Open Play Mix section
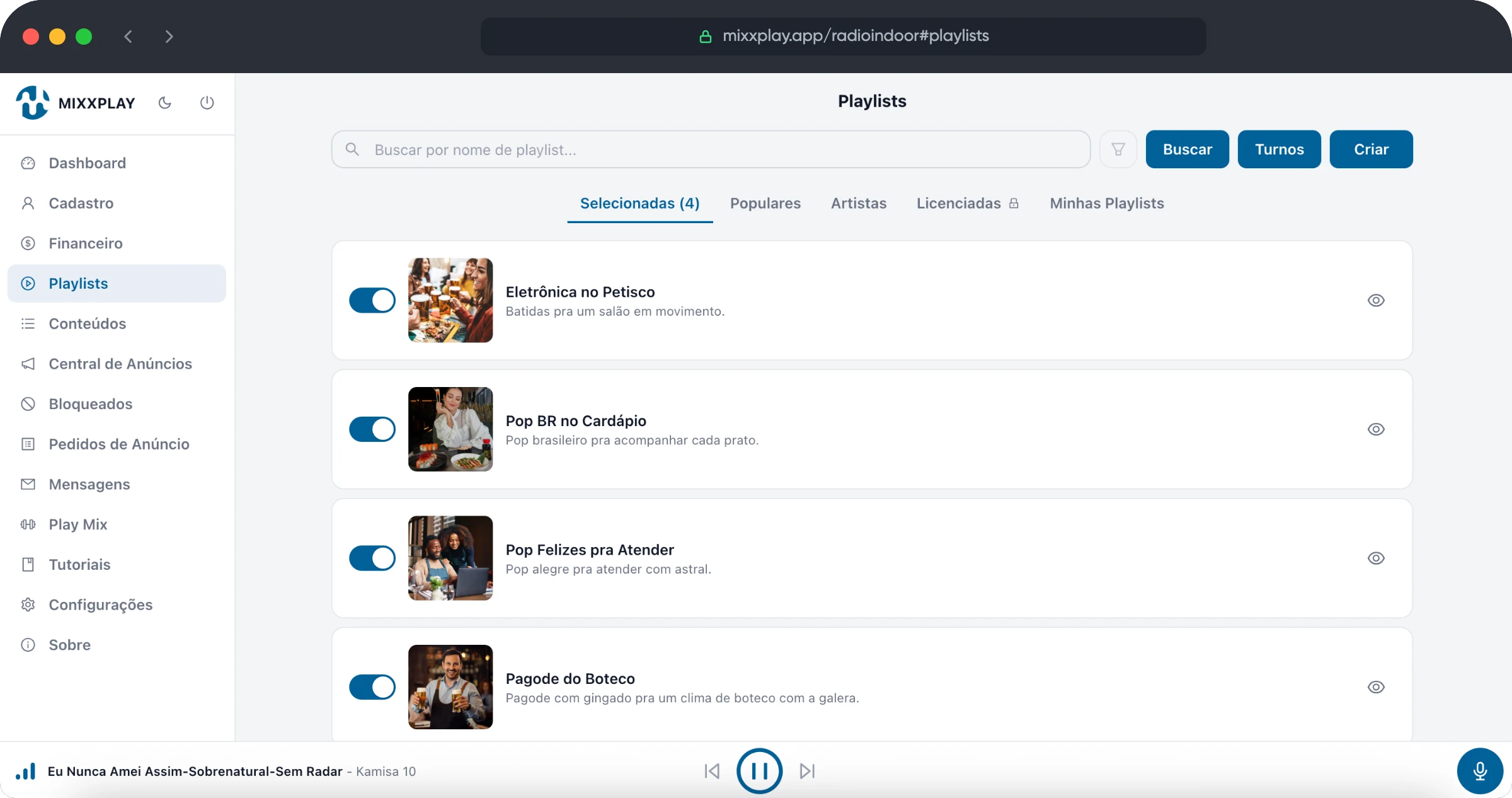 117,524
